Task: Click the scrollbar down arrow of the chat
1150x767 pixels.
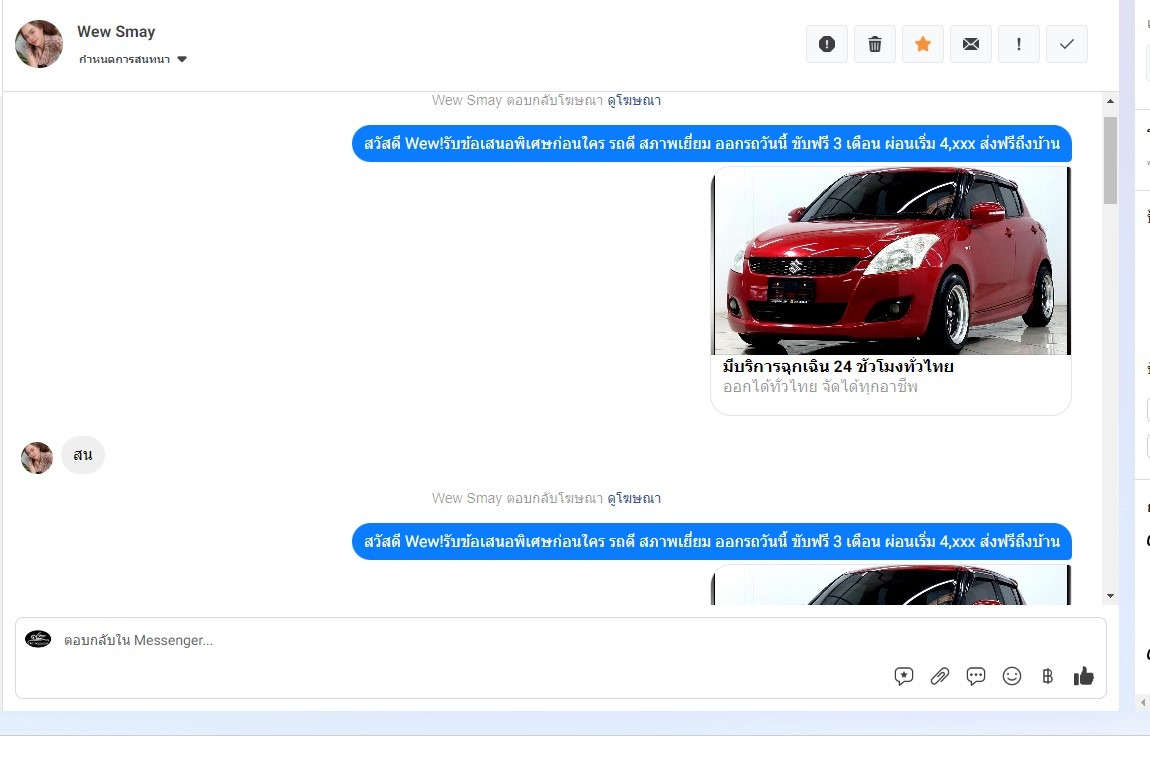Action: click(1110, 596)
